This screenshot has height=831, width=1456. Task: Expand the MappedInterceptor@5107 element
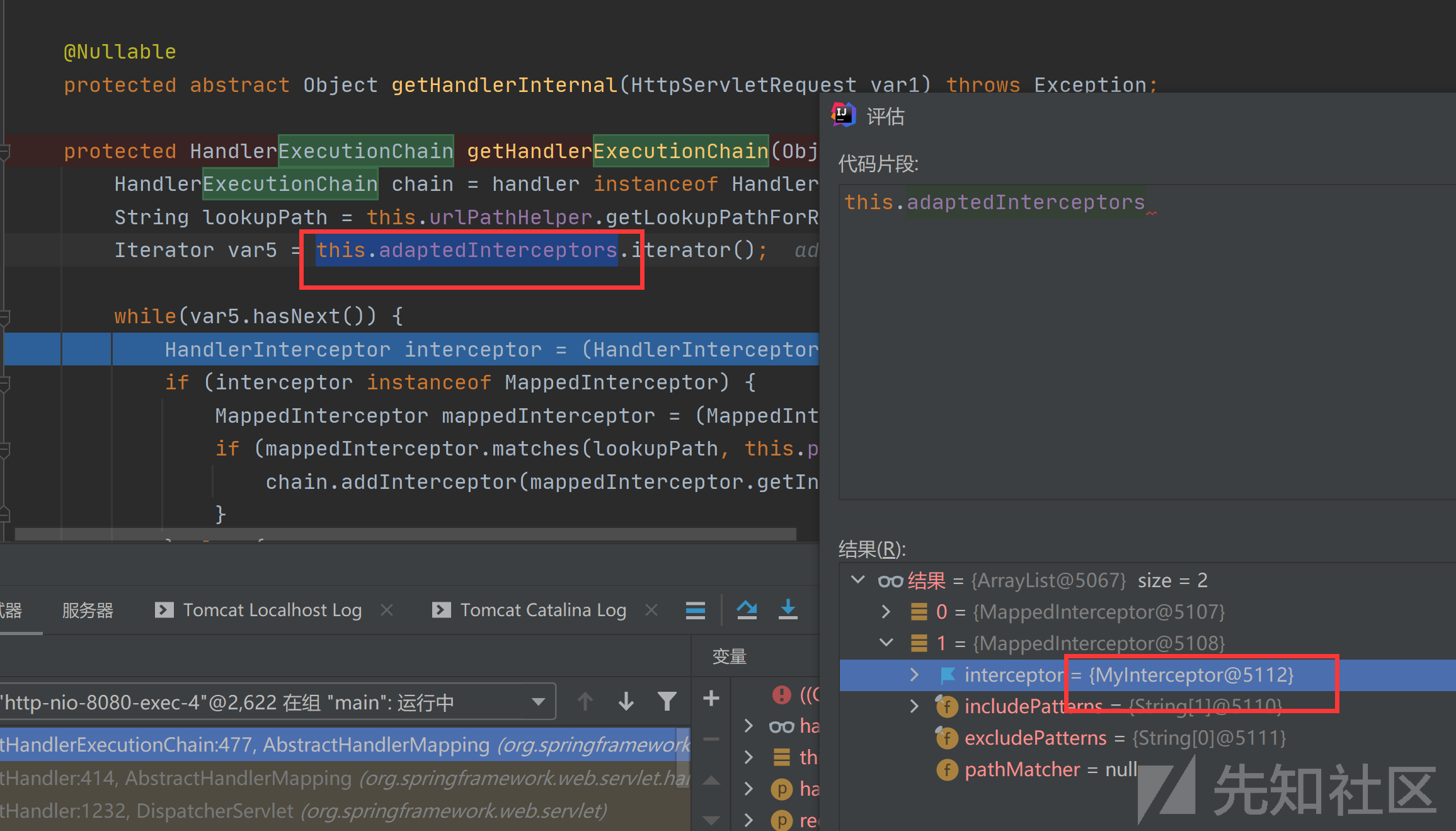click(886, 611)
